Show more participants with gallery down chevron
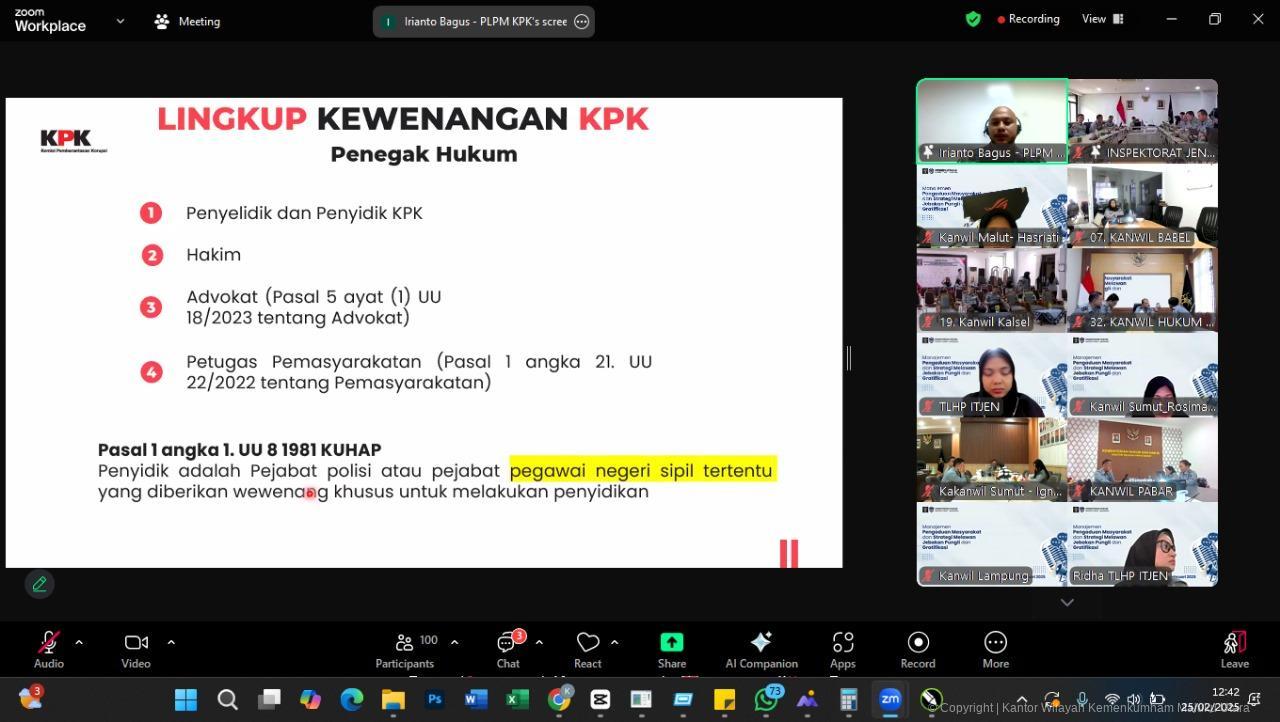Viewport: 1280px width, 722px height. point(1067,602)
